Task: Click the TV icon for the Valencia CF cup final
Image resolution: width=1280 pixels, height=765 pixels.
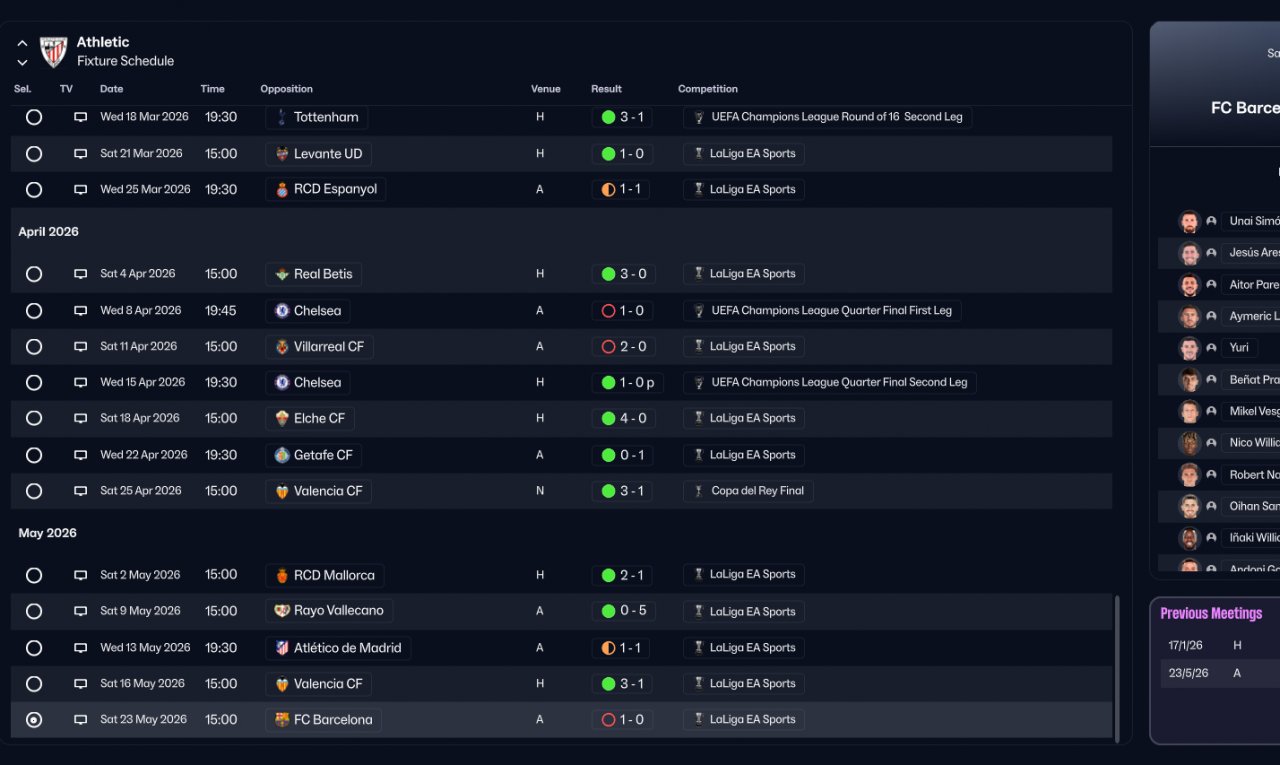Action: tap(80, 491)
